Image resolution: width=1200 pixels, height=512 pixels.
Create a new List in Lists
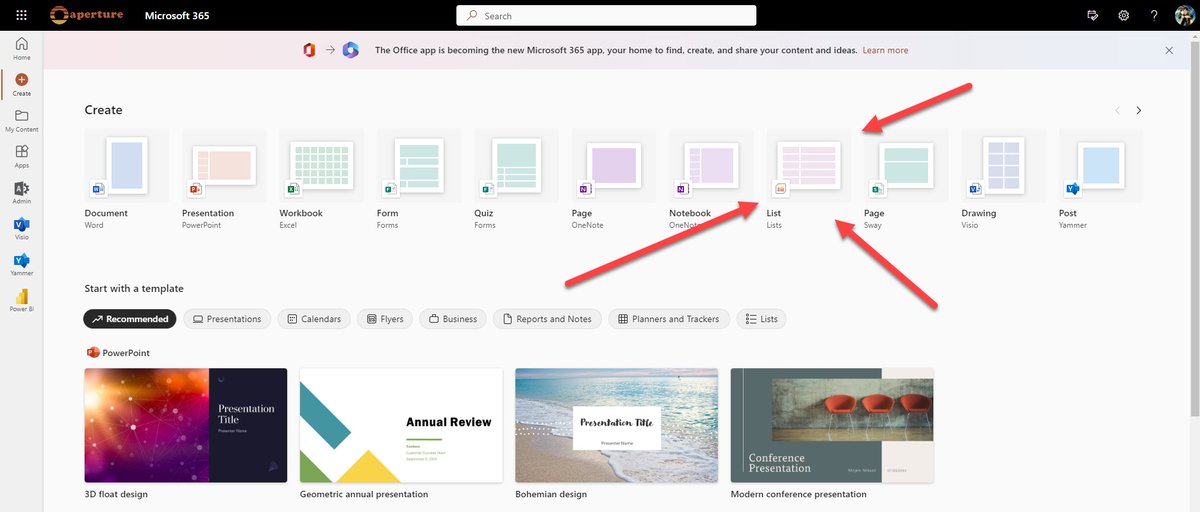(808, 179)
